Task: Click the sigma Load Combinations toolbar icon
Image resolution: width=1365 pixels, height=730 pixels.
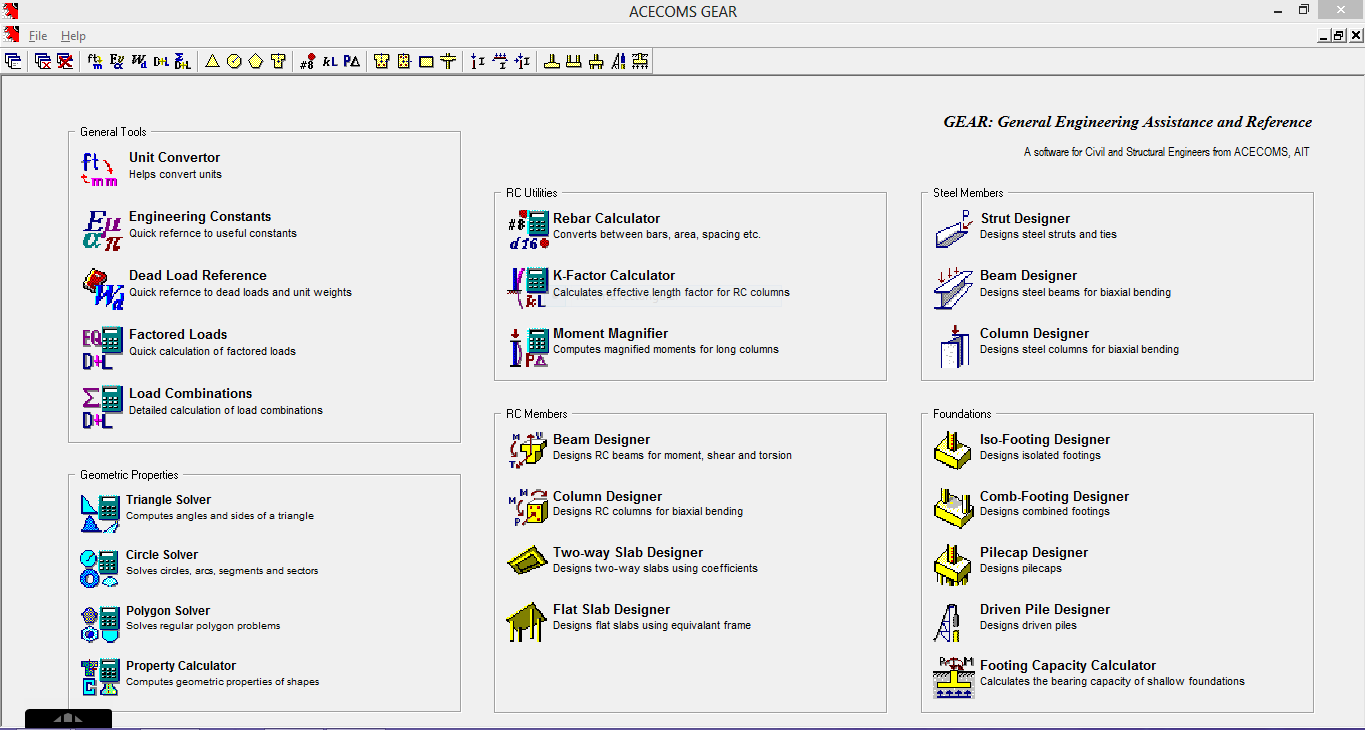Action: 182,61
